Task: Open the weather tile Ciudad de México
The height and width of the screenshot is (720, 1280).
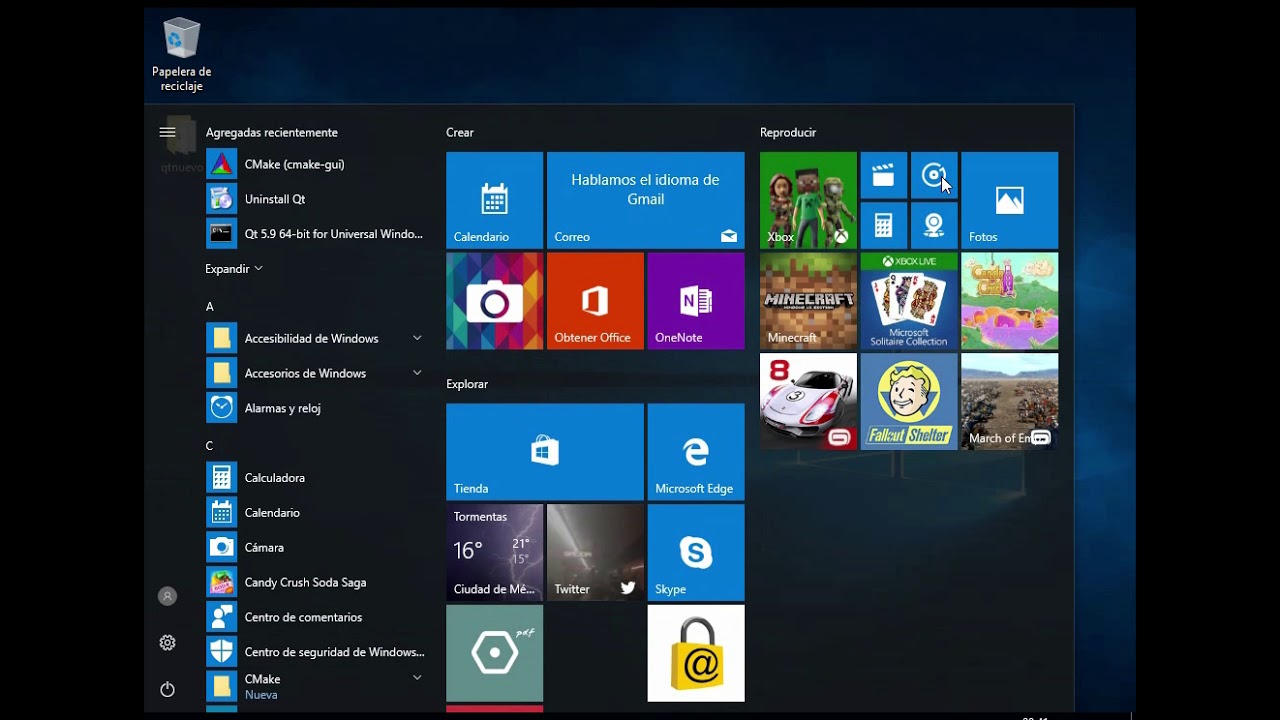Action: (494, 553)
